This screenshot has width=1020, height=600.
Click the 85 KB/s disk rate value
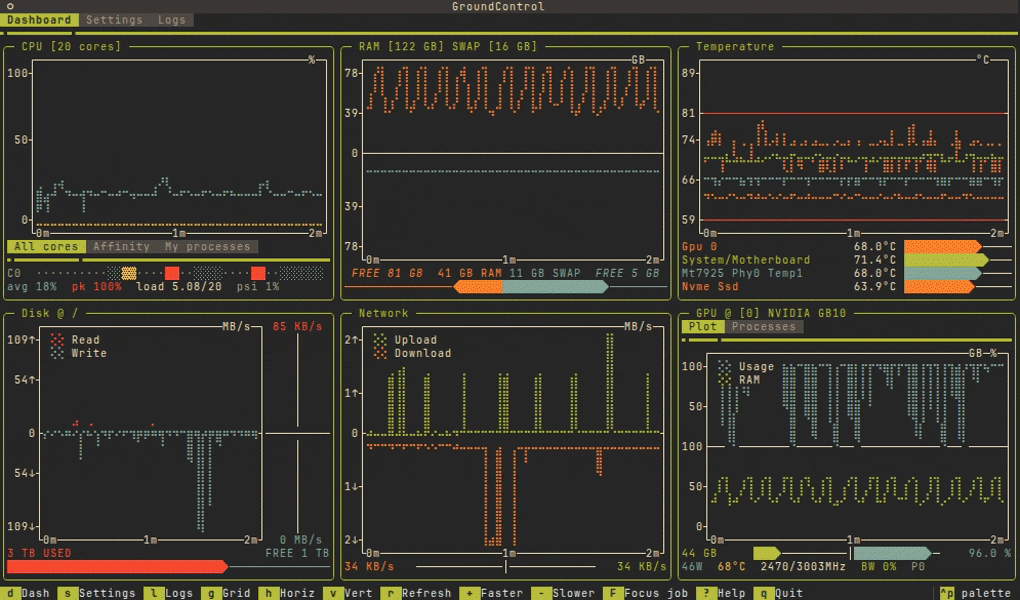(297, 327)
